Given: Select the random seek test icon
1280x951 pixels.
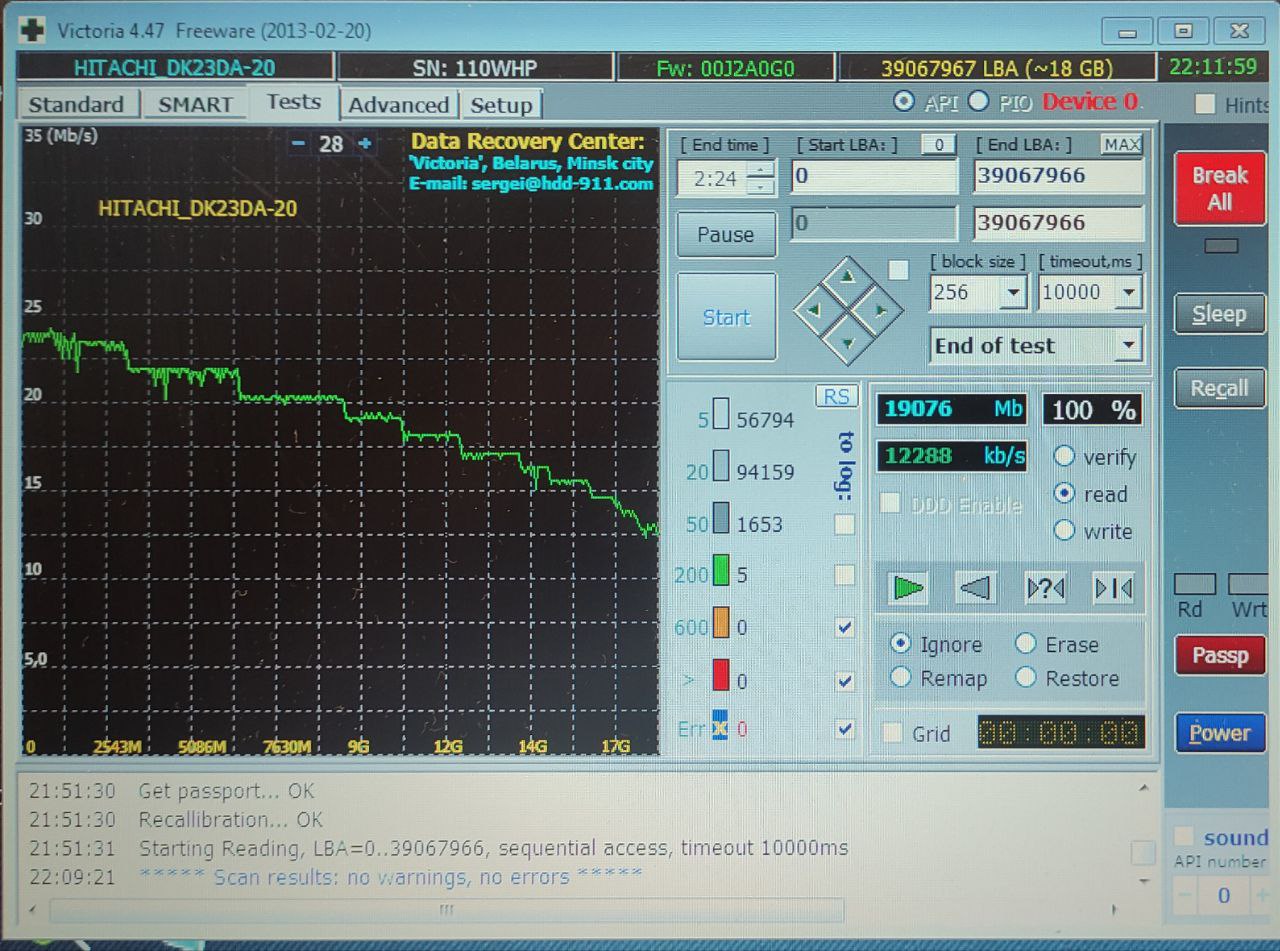Looking at the screenshot, I should point(1045,588).
